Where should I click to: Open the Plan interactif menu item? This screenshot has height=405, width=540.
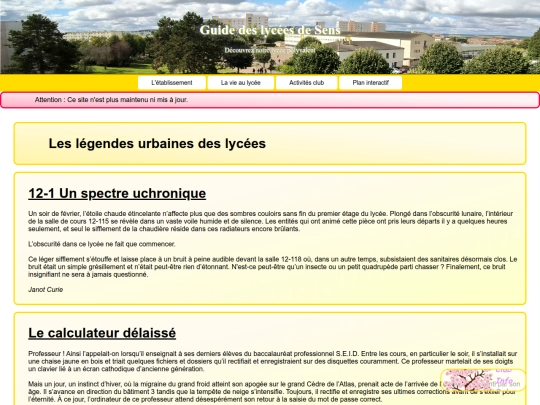coord(371,83)
